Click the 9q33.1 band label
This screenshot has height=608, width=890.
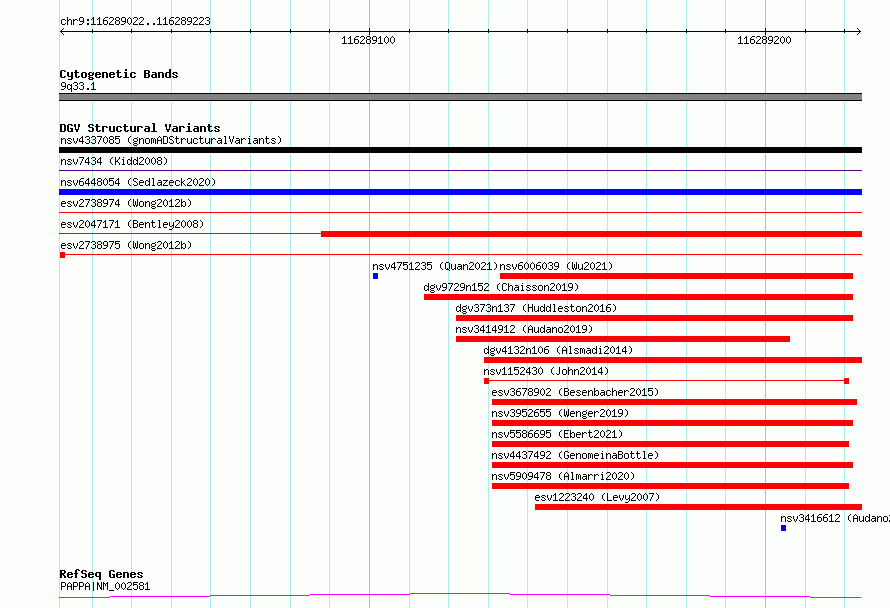pyautogui.click(x=78, y=86)
